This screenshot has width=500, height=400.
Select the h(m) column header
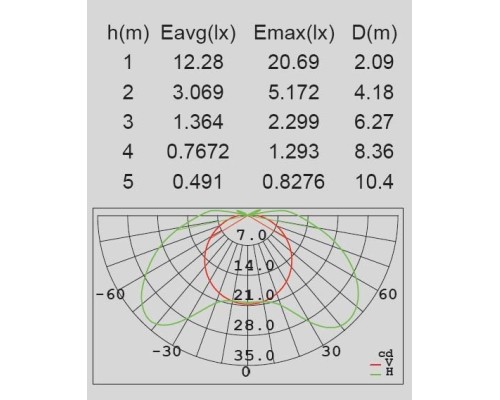(128, 33)
